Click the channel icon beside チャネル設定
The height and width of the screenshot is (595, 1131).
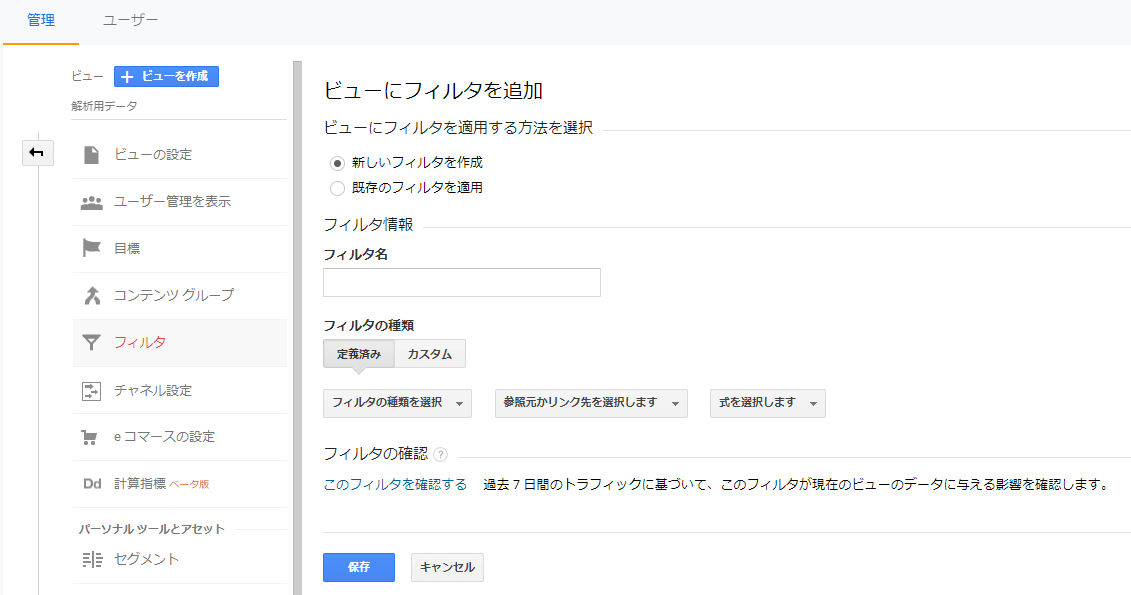click(x=91, y=391)
